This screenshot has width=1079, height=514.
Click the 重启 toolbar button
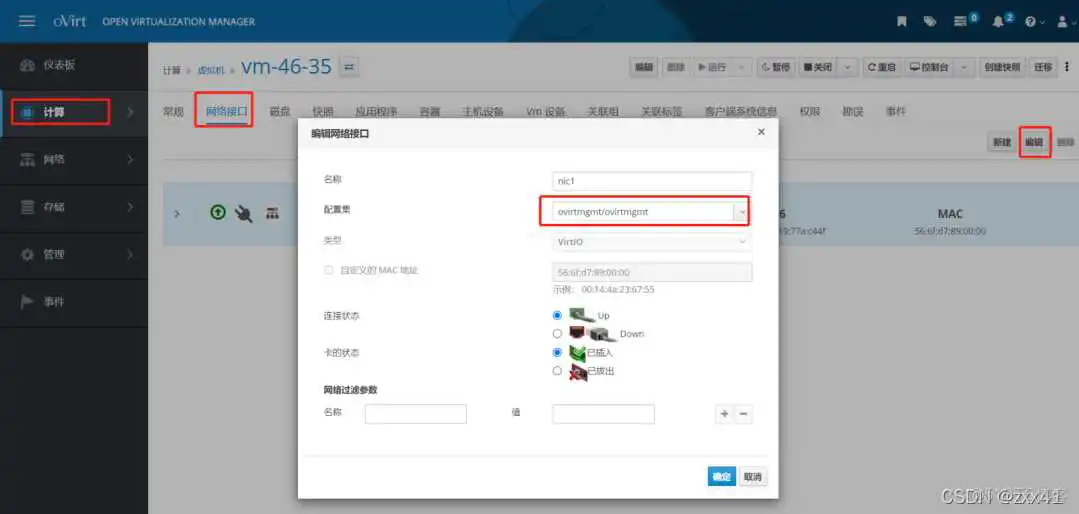point(881,67)
